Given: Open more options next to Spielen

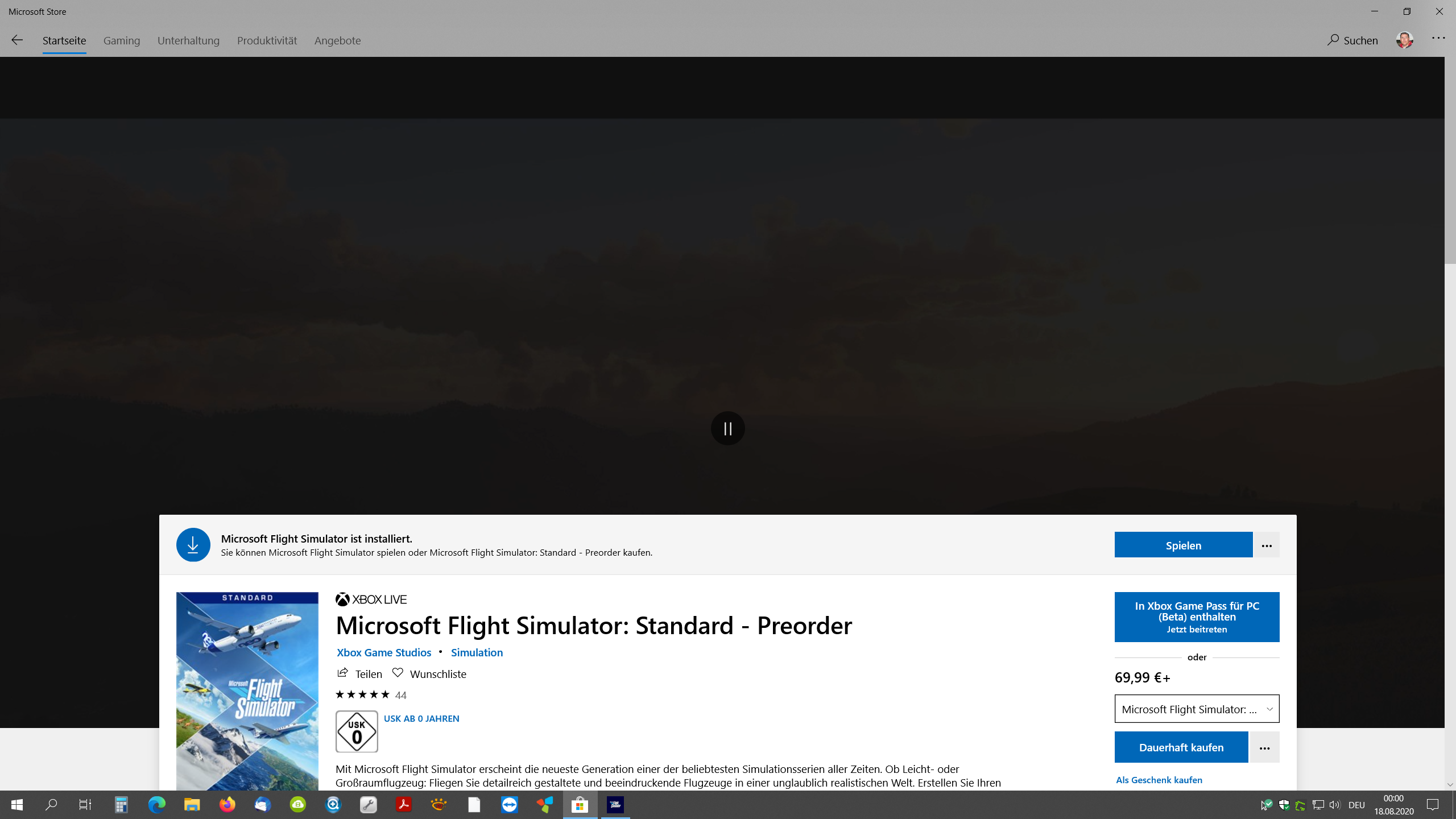Looking at the screenshot, I should click(1266, 545).
